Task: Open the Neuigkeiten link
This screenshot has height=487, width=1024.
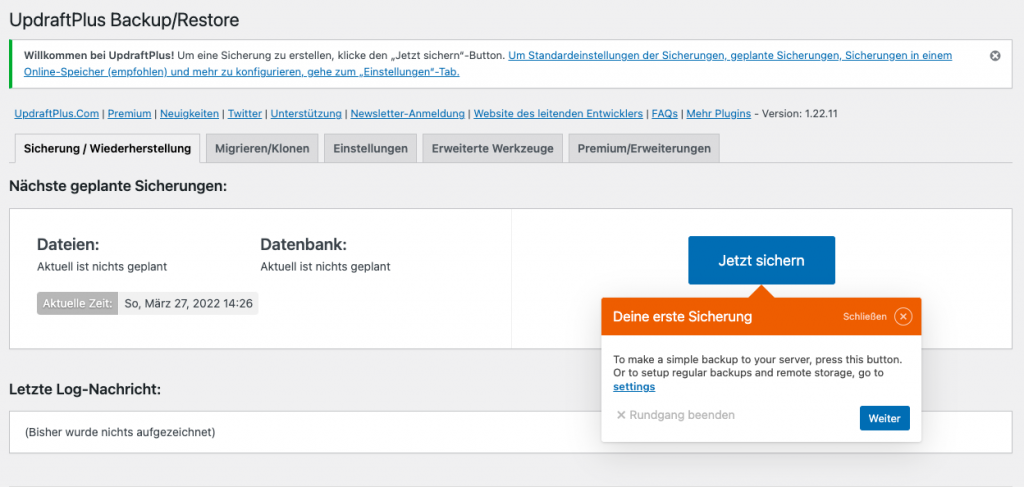Action: click(x=189, y=114)
